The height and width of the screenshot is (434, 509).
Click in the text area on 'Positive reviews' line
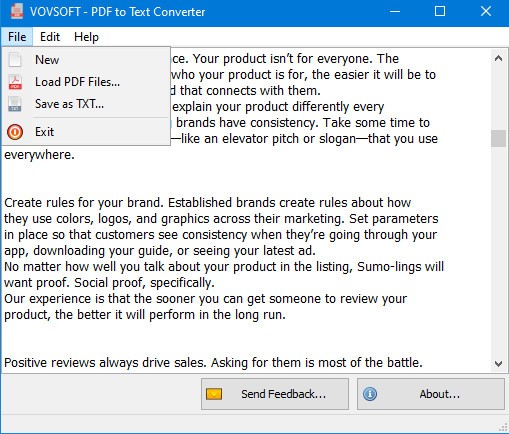pyautogui.click(x=213, y=363)
